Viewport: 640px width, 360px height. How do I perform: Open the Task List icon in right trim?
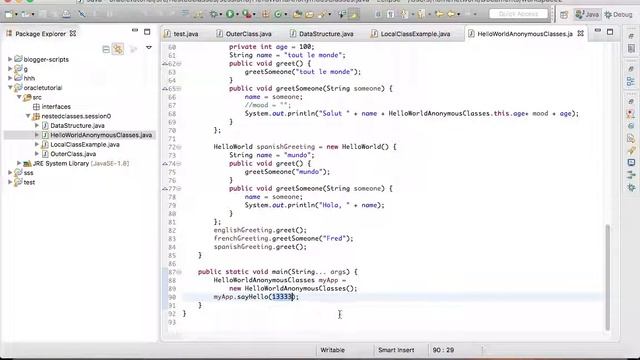click(631, 49)
